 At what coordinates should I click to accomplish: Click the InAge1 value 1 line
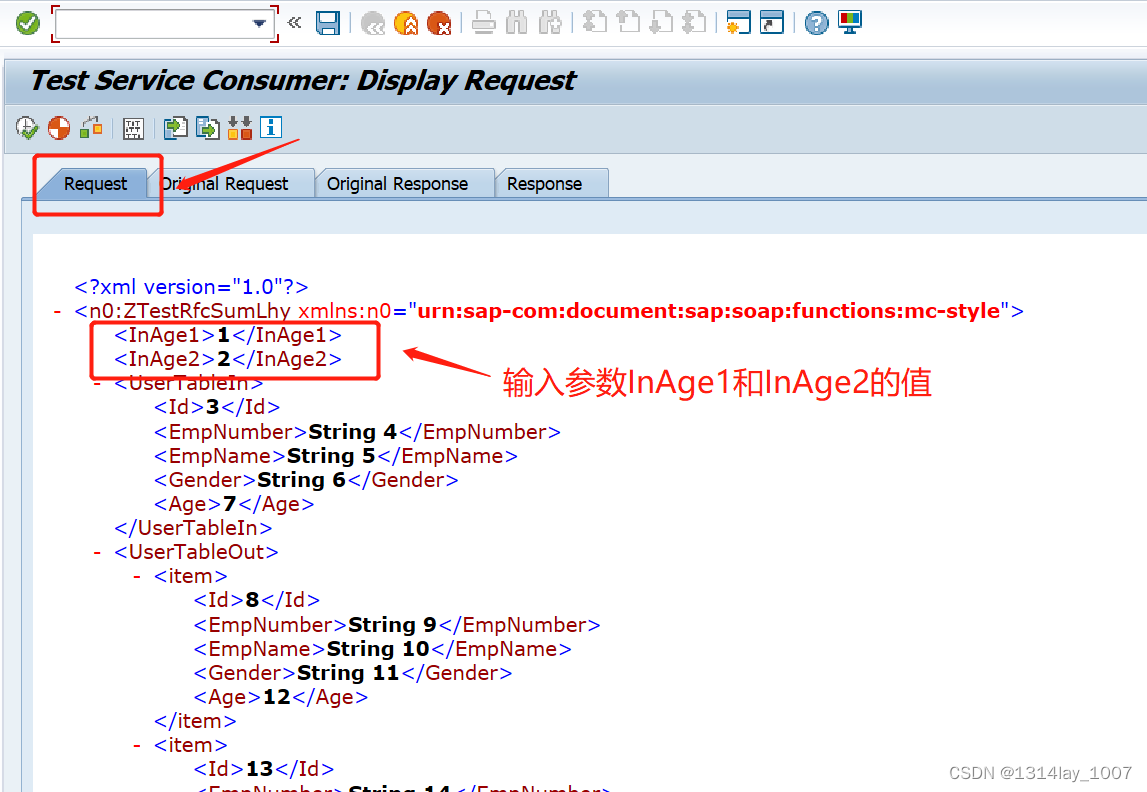(x=227, y=335)
